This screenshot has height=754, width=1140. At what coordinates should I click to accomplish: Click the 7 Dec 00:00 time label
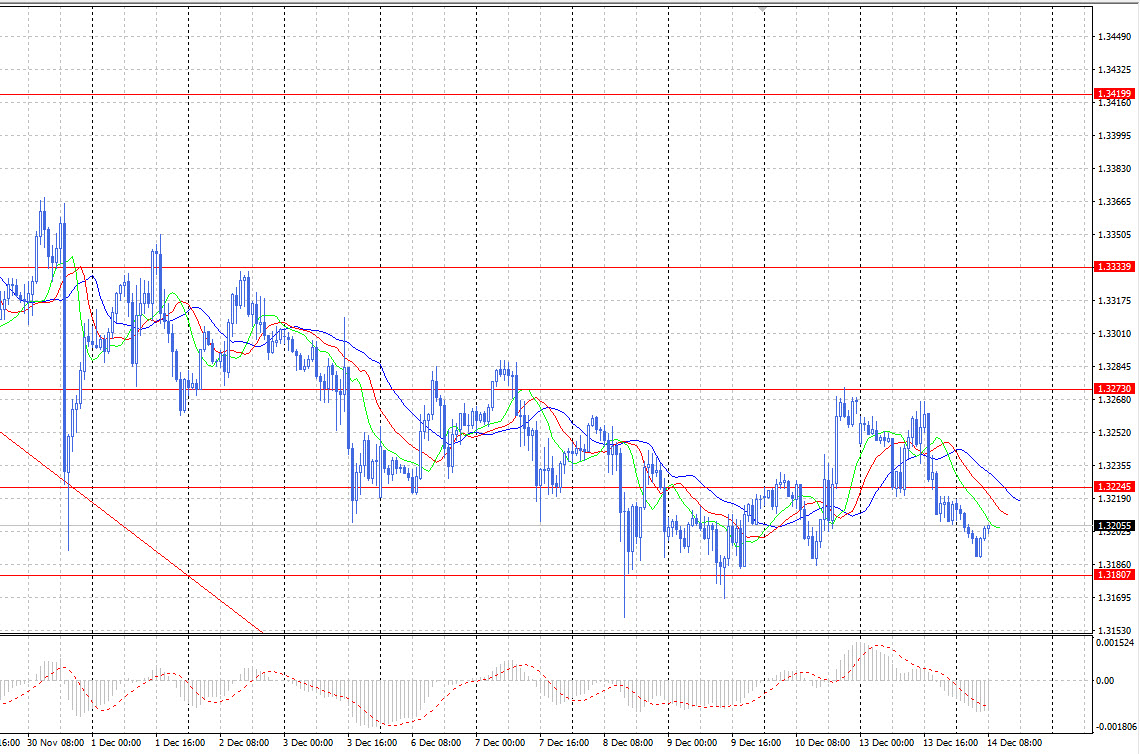[500, 743]
